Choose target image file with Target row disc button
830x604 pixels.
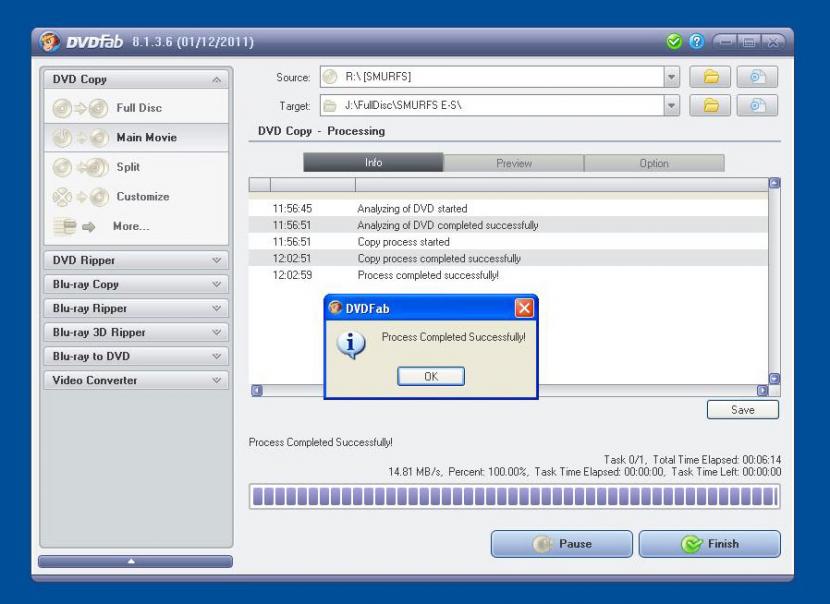[x=757, y=105]
